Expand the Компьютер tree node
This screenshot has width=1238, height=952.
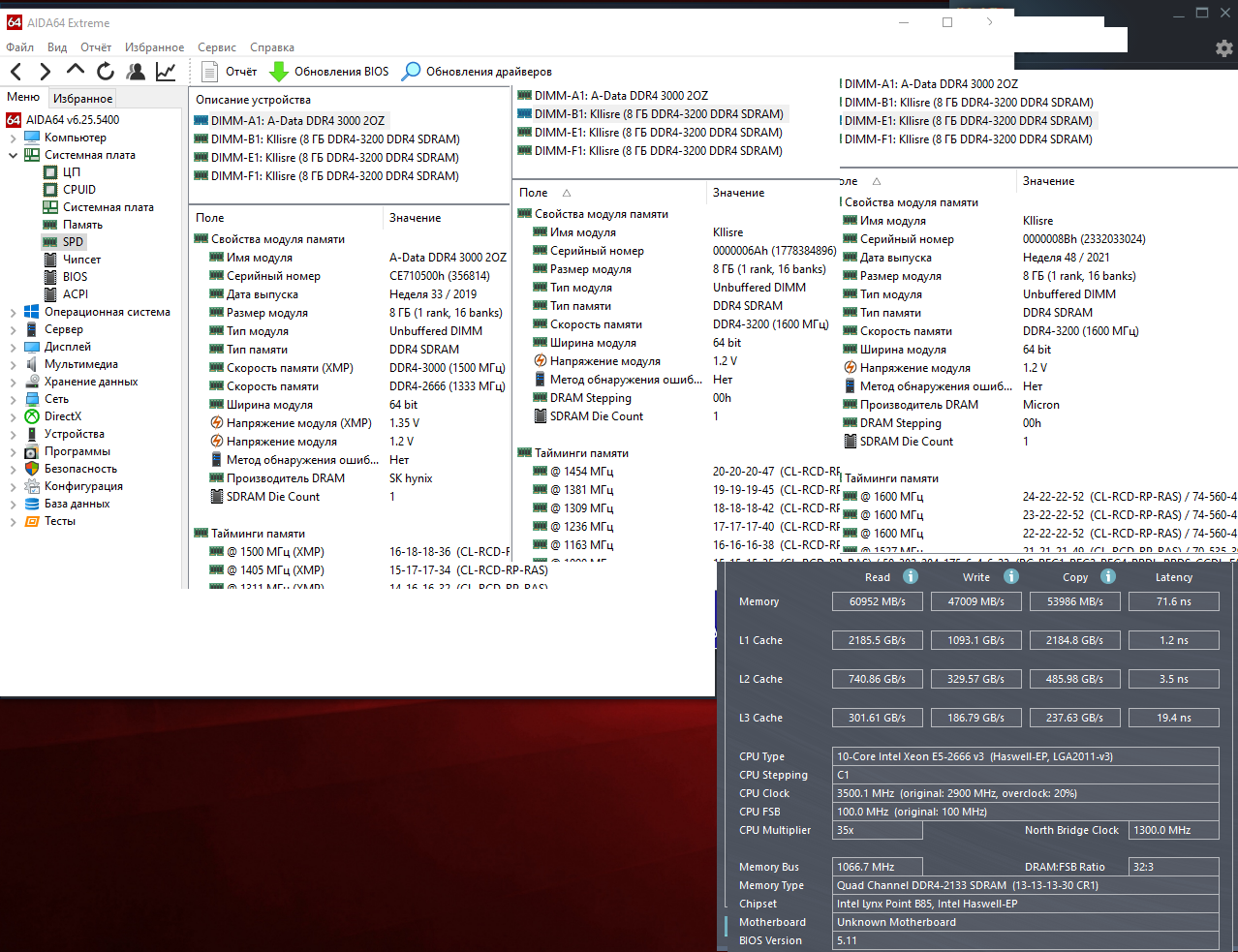coord(13,138)
